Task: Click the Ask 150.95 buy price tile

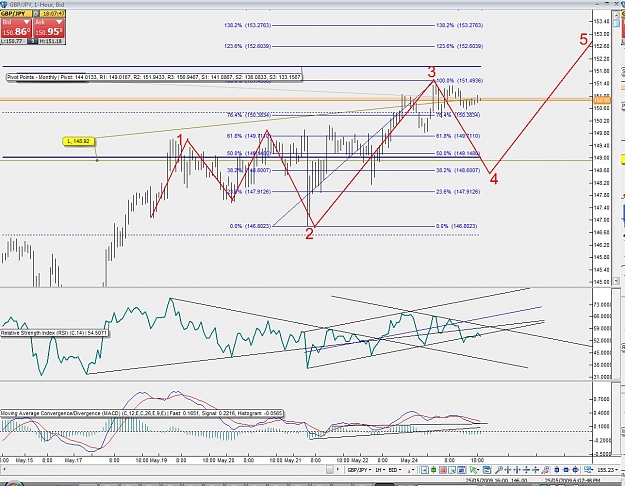Action: [49, 28]
